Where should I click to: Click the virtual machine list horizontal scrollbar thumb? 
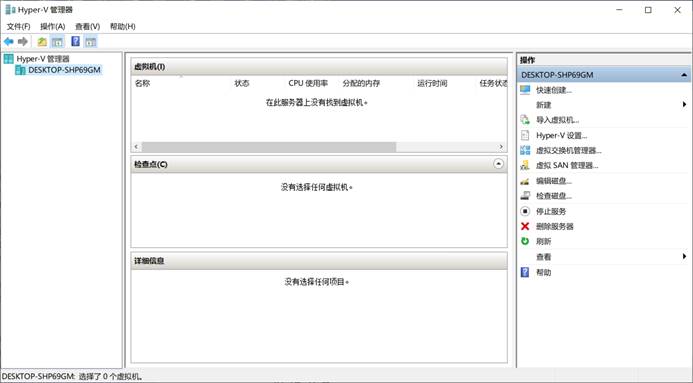[269, 147]
